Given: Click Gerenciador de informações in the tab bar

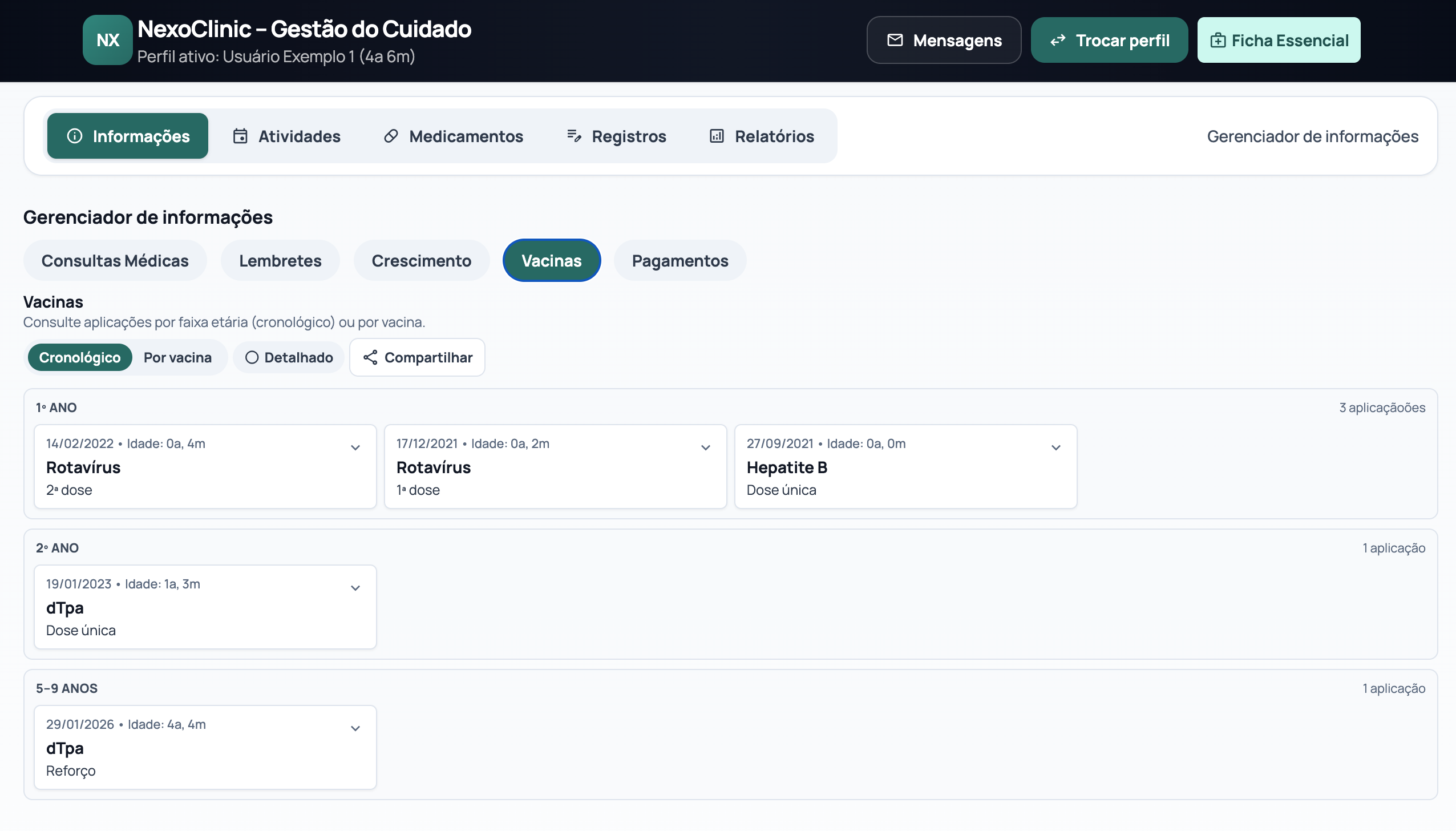Looking at the screenshot, I should [x=1312, y=136].
